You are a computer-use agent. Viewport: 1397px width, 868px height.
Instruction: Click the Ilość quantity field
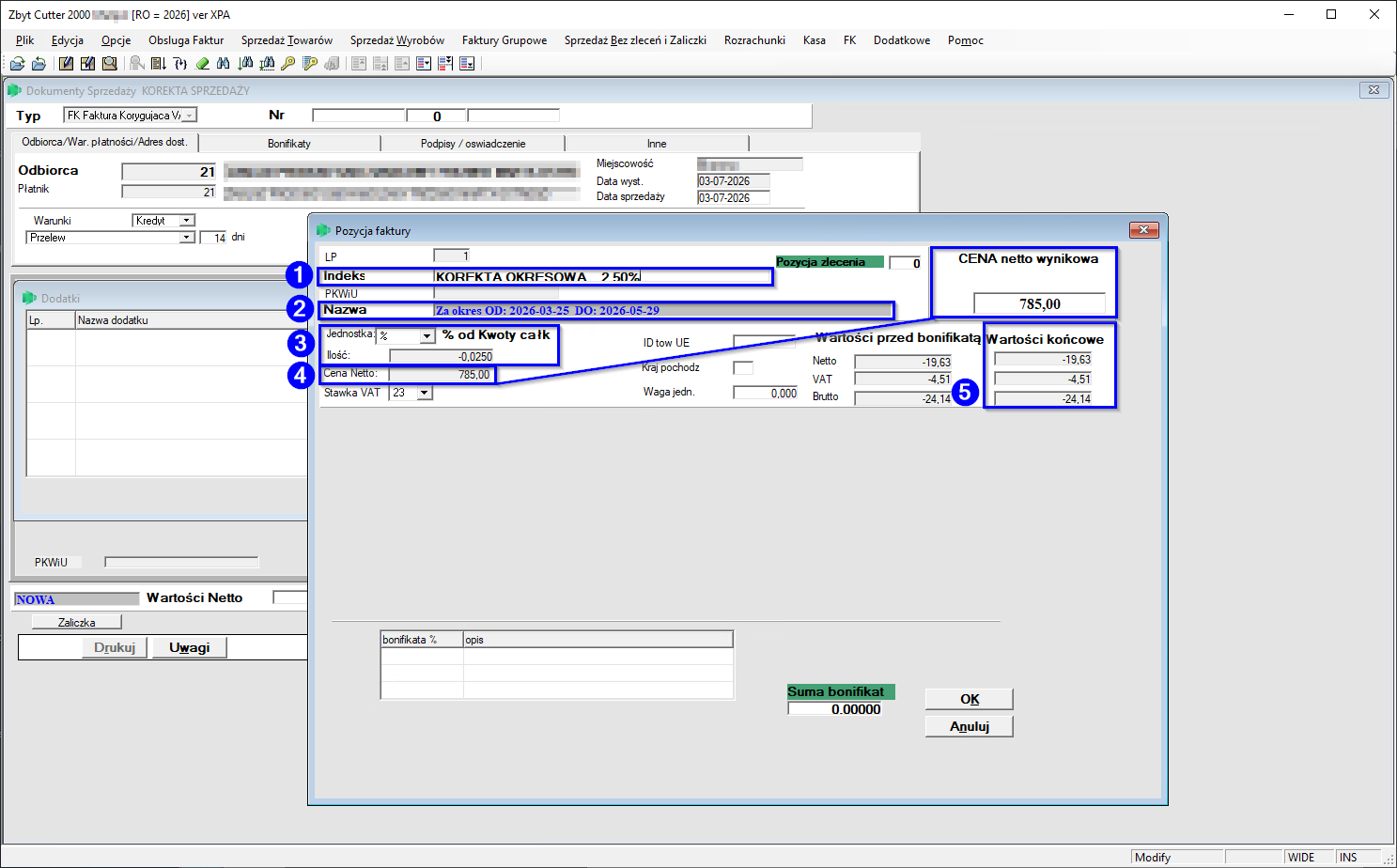click(442, 356)
